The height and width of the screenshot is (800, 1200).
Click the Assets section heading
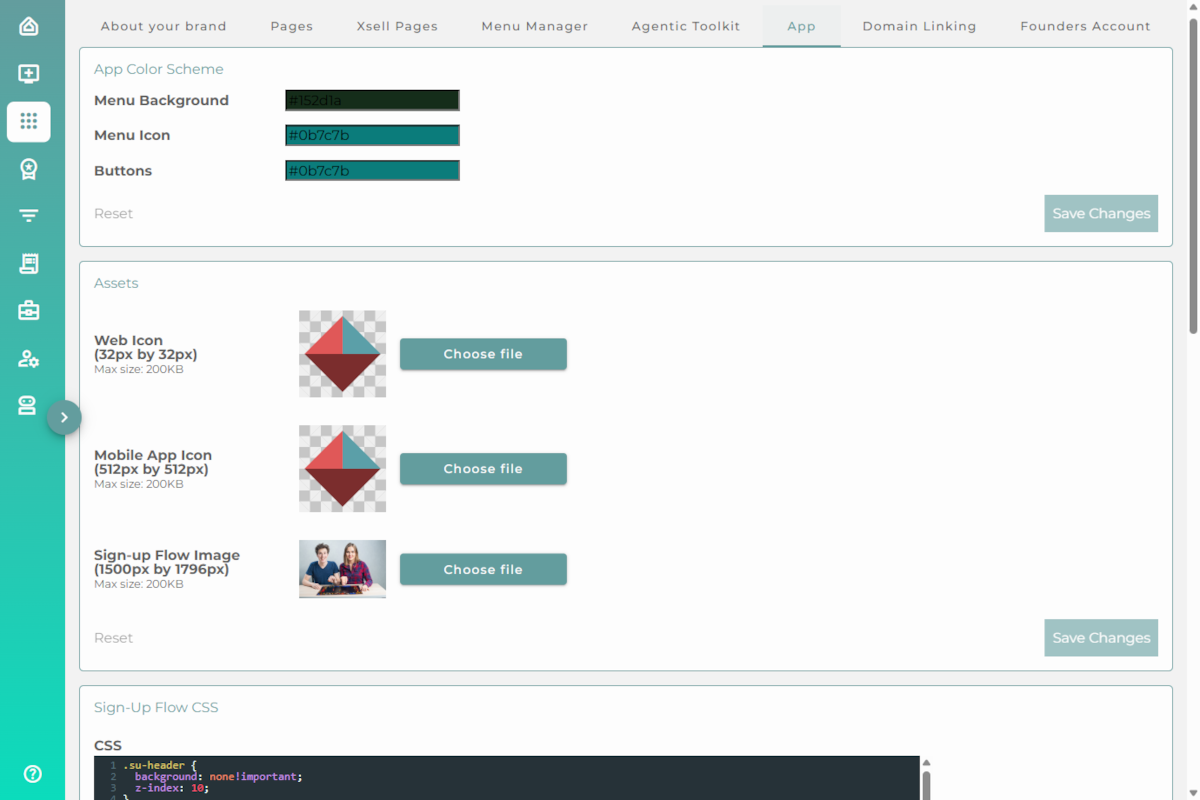pos(116,283)
